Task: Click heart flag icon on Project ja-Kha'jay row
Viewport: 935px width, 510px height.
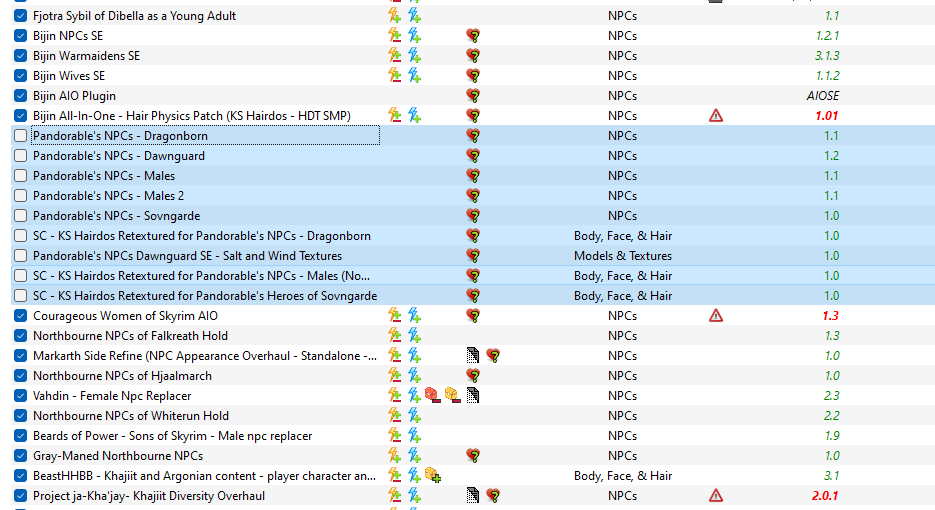Action: point(493,496)
